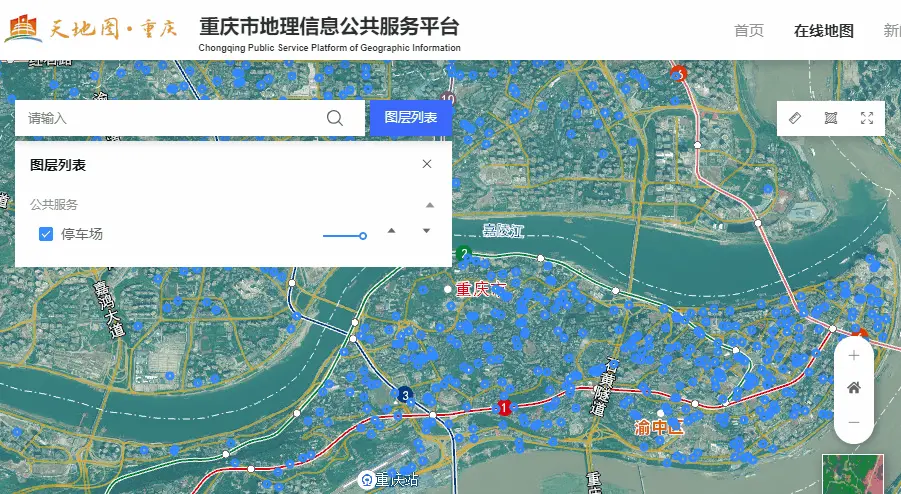Select the area measure tool

[x=831, y=118]
